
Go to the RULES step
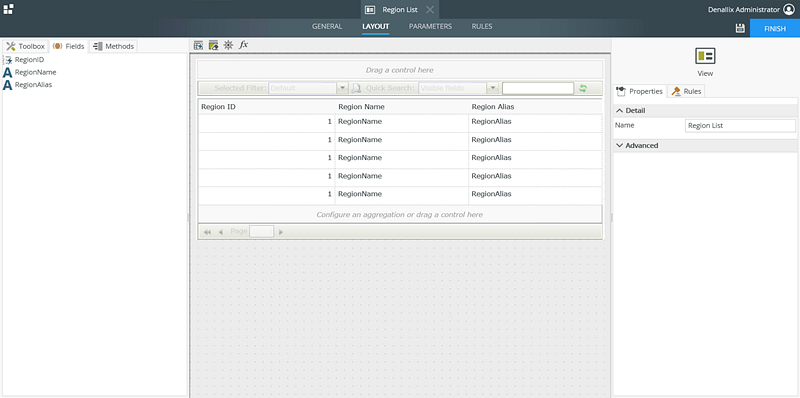pyautogui.click(x=482, y=27)
